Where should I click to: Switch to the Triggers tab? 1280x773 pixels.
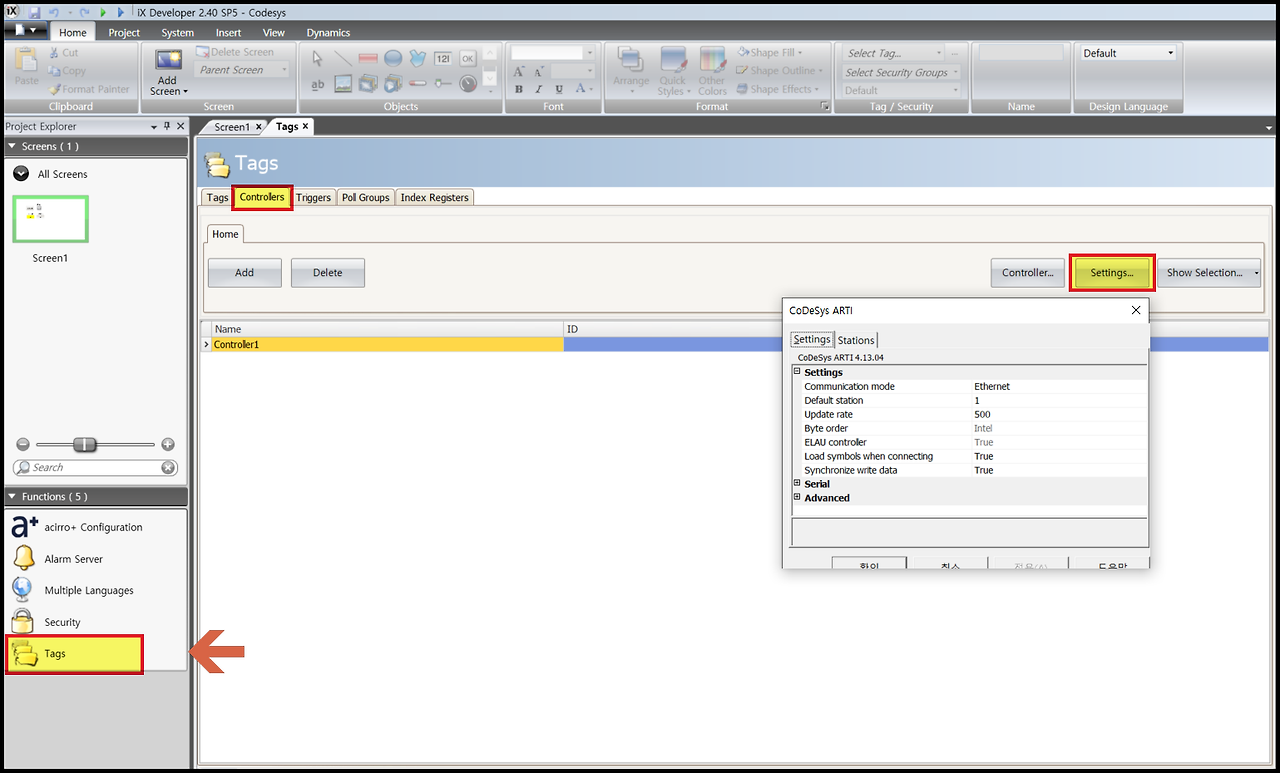click(x=313, y=197)
